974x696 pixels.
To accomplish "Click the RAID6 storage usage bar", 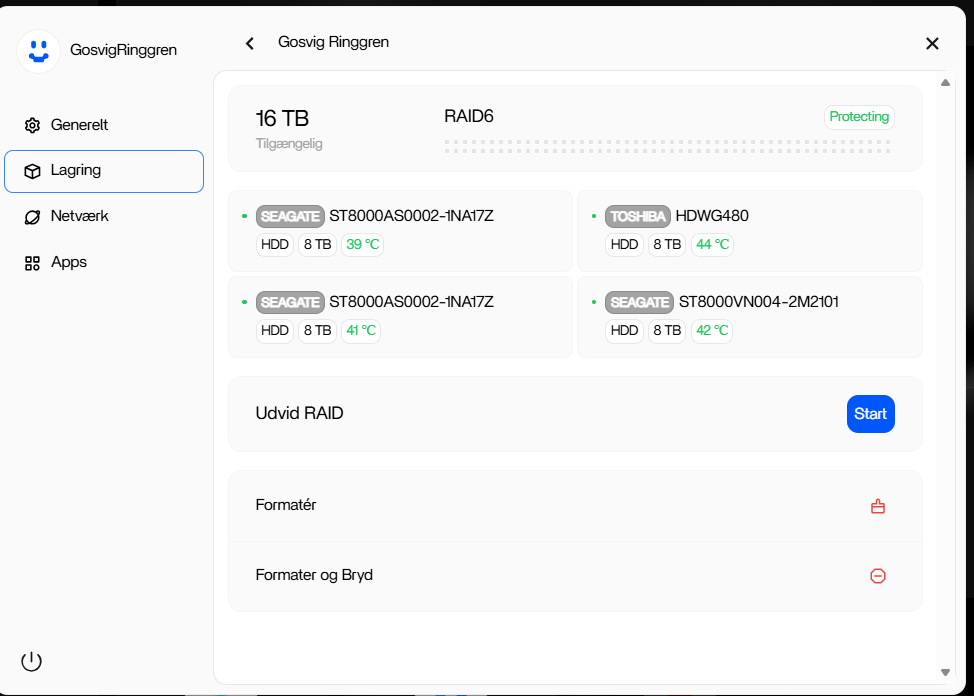I will [667, 146].
